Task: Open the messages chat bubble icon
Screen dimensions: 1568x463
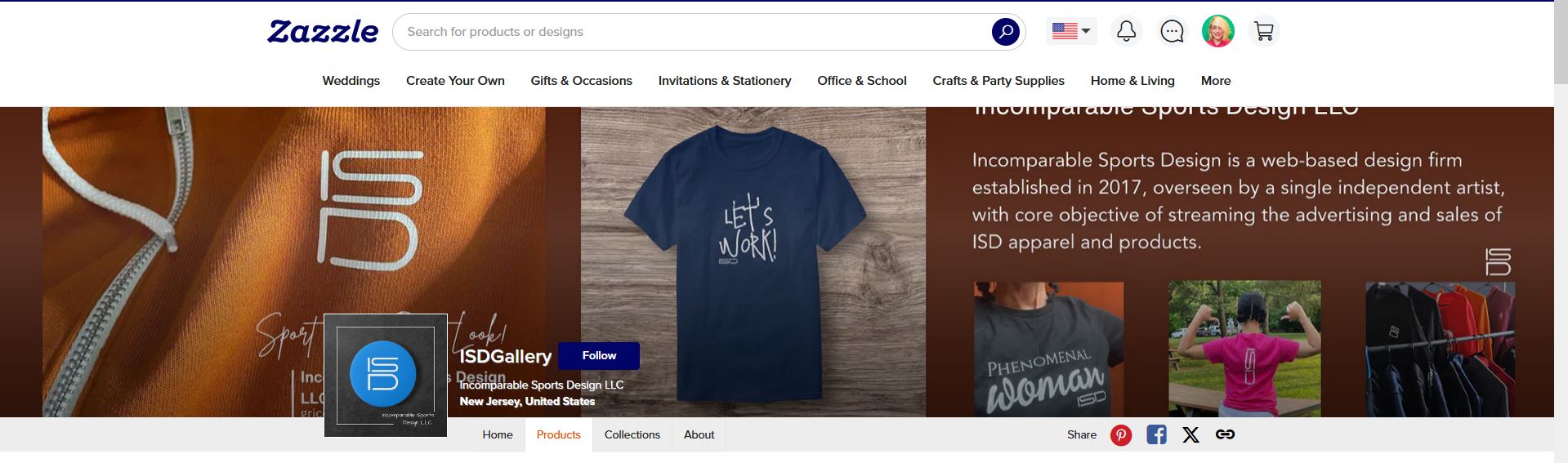Action: [x=1172, y=32]
